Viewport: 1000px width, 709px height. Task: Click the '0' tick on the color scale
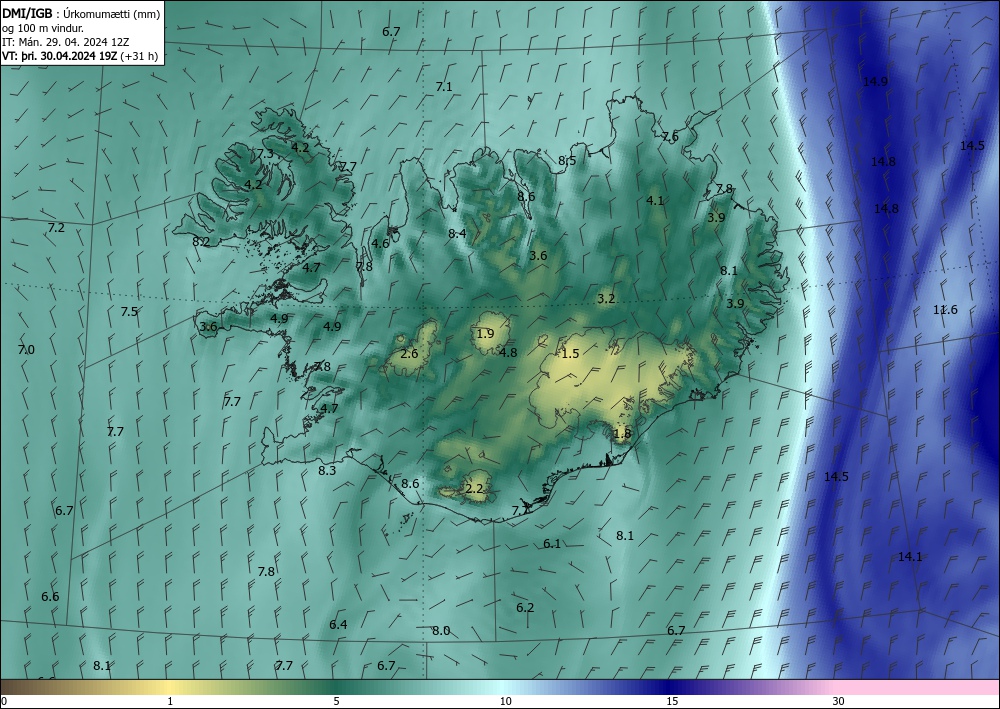(4, 701)
